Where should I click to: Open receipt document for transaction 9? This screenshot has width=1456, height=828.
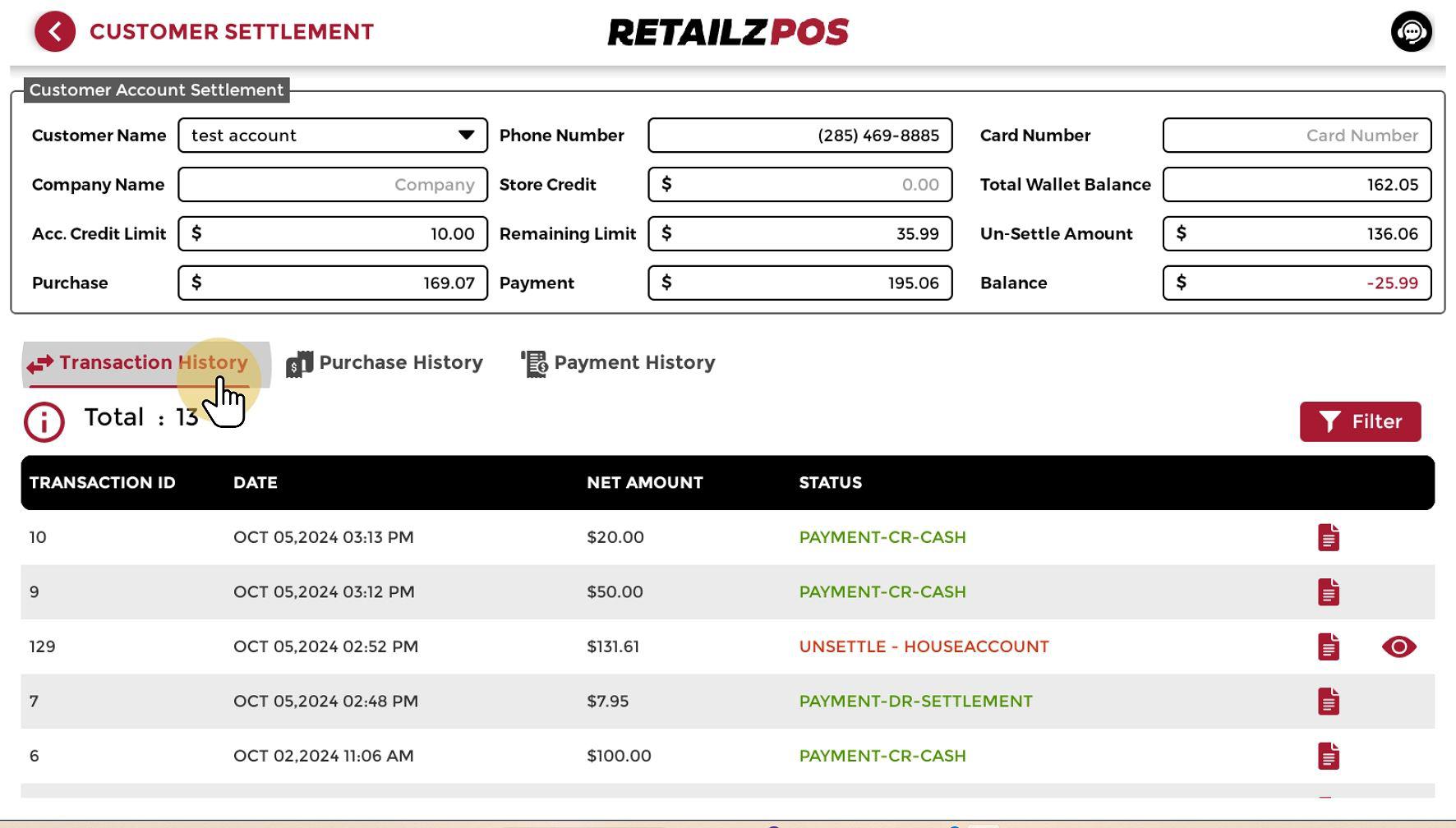pyautogui.click(x=1328, y=592)
